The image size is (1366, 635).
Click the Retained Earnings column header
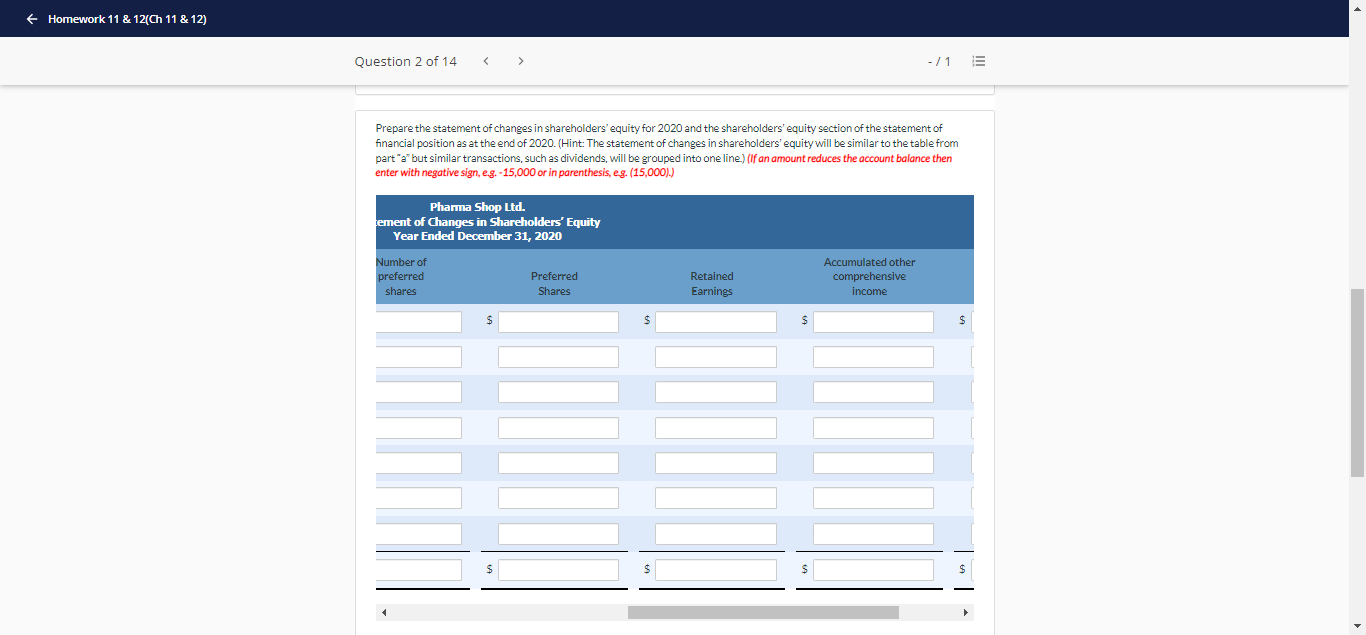[712, 284]
